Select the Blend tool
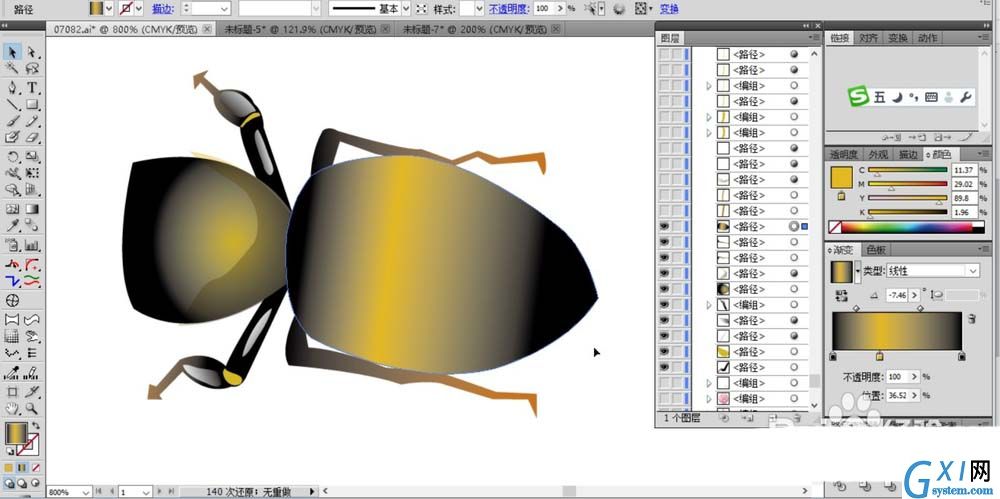The image size is (1000, 499). [x=32, y=225]
